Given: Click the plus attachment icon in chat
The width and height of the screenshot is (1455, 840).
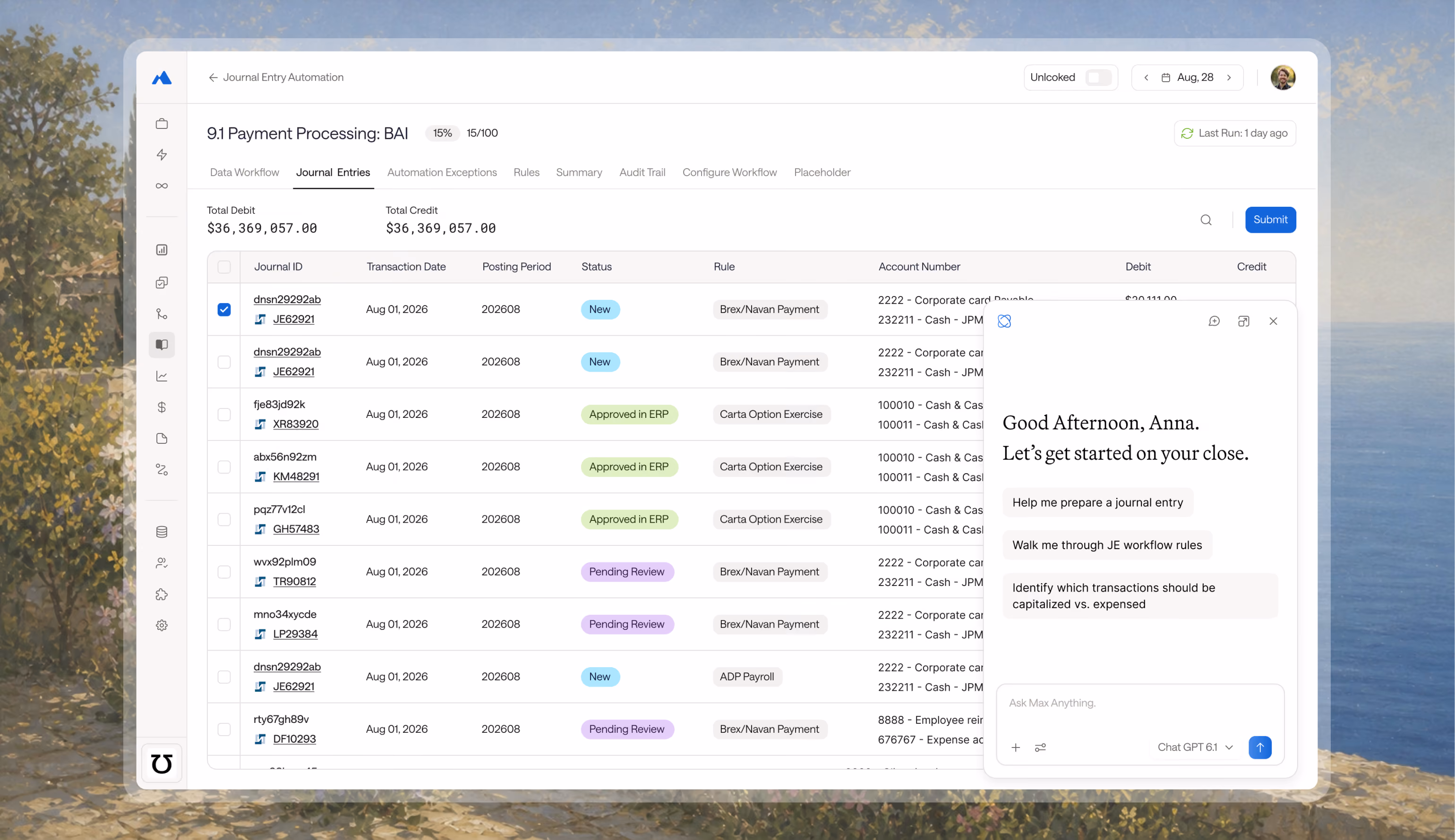Looking at the screenshot, I should pyautogui.click(x=1015, y=748).
